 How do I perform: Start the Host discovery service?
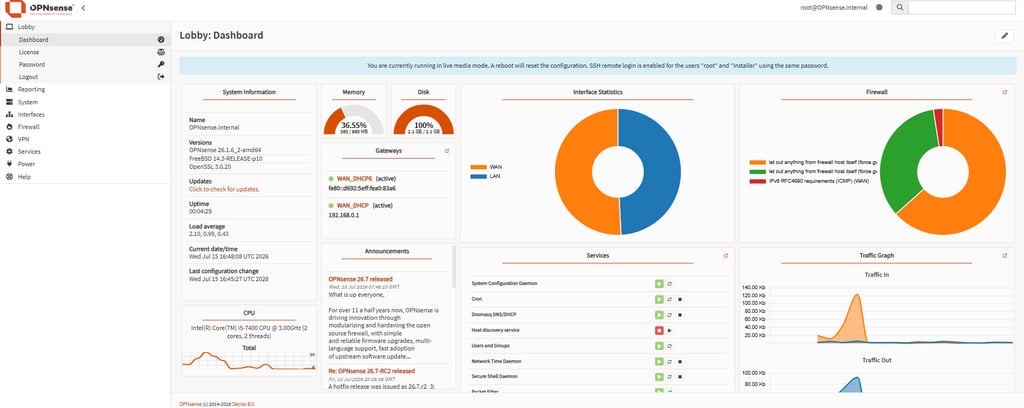669,330
